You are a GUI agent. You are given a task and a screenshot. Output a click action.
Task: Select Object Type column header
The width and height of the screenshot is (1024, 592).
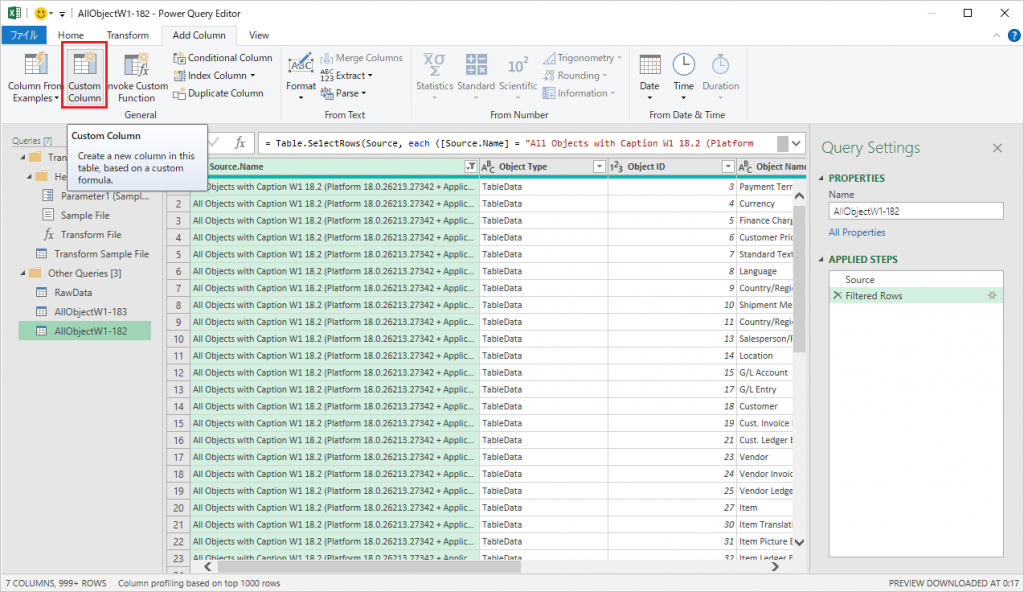click(x=523, y=167)
